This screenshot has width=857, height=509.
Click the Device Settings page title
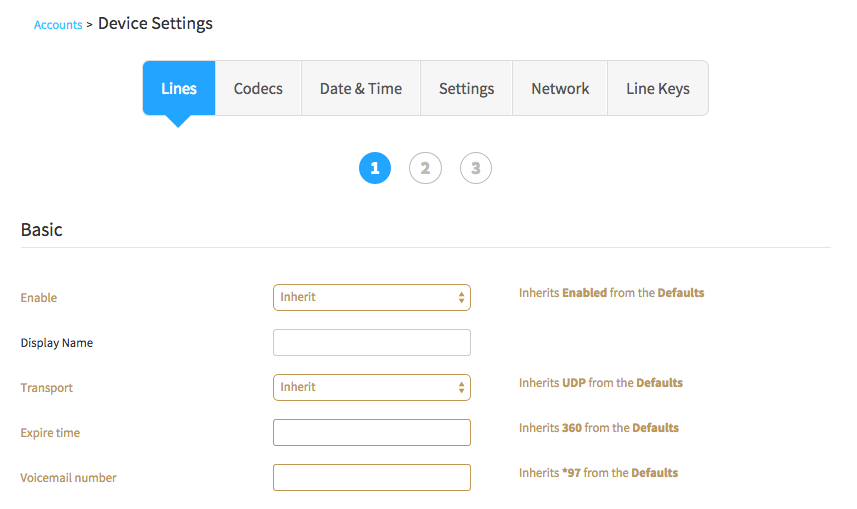(155, 24)
